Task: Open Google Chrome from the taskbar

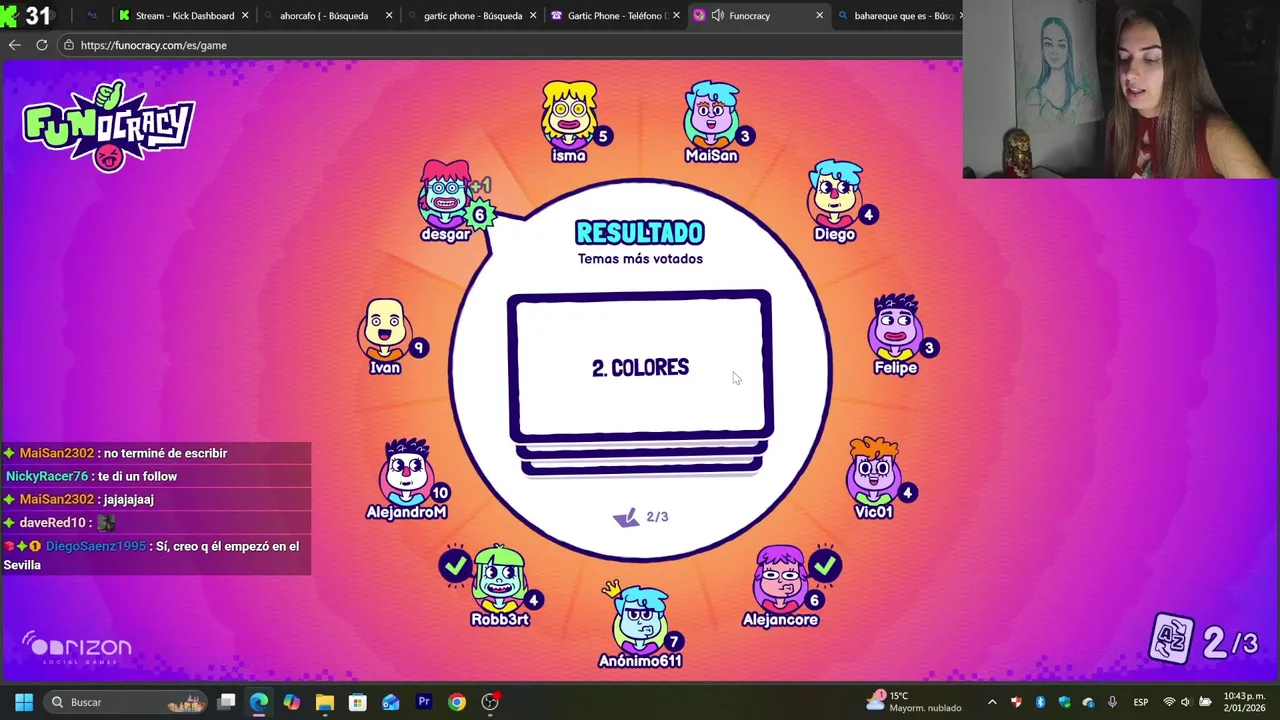Action: (x=457, y=702)
